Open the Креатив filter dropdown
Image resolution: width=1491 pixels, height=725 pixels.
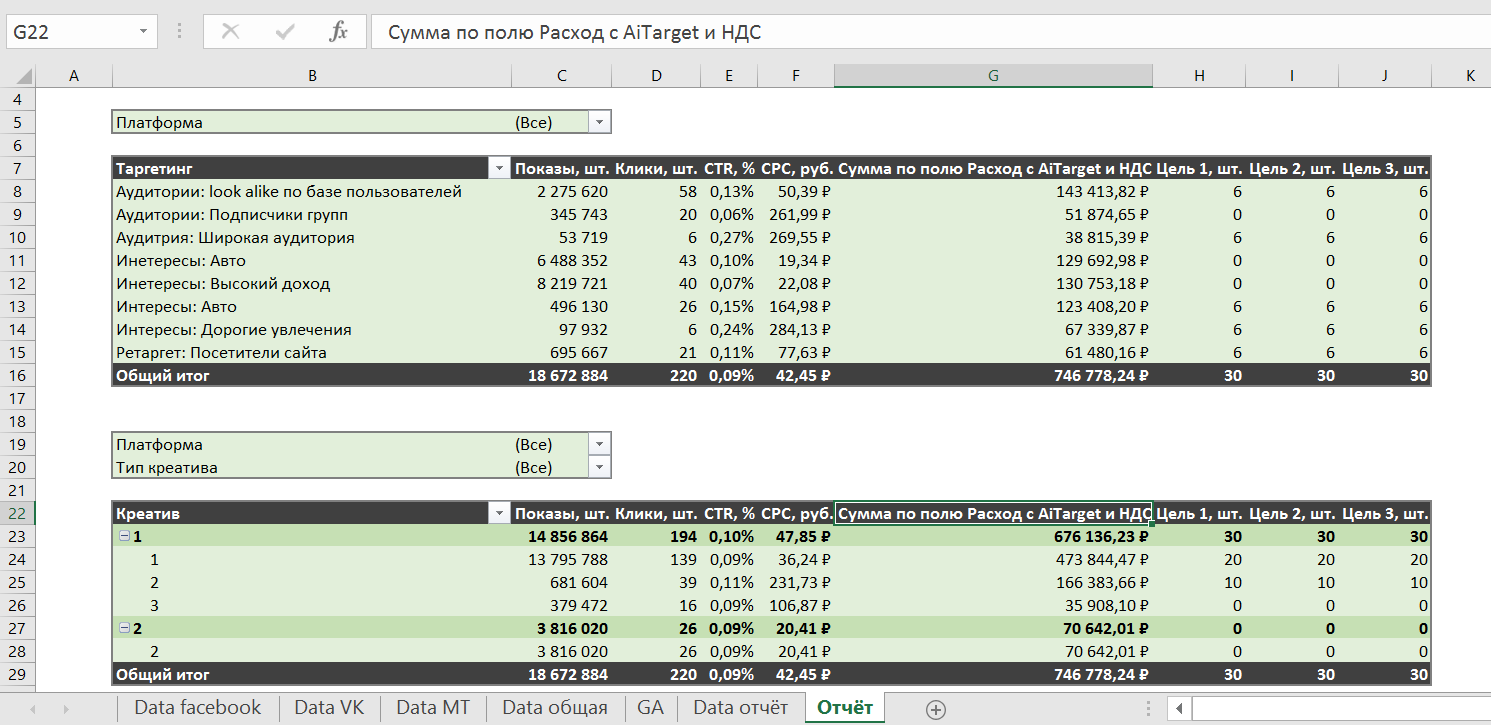498,513
